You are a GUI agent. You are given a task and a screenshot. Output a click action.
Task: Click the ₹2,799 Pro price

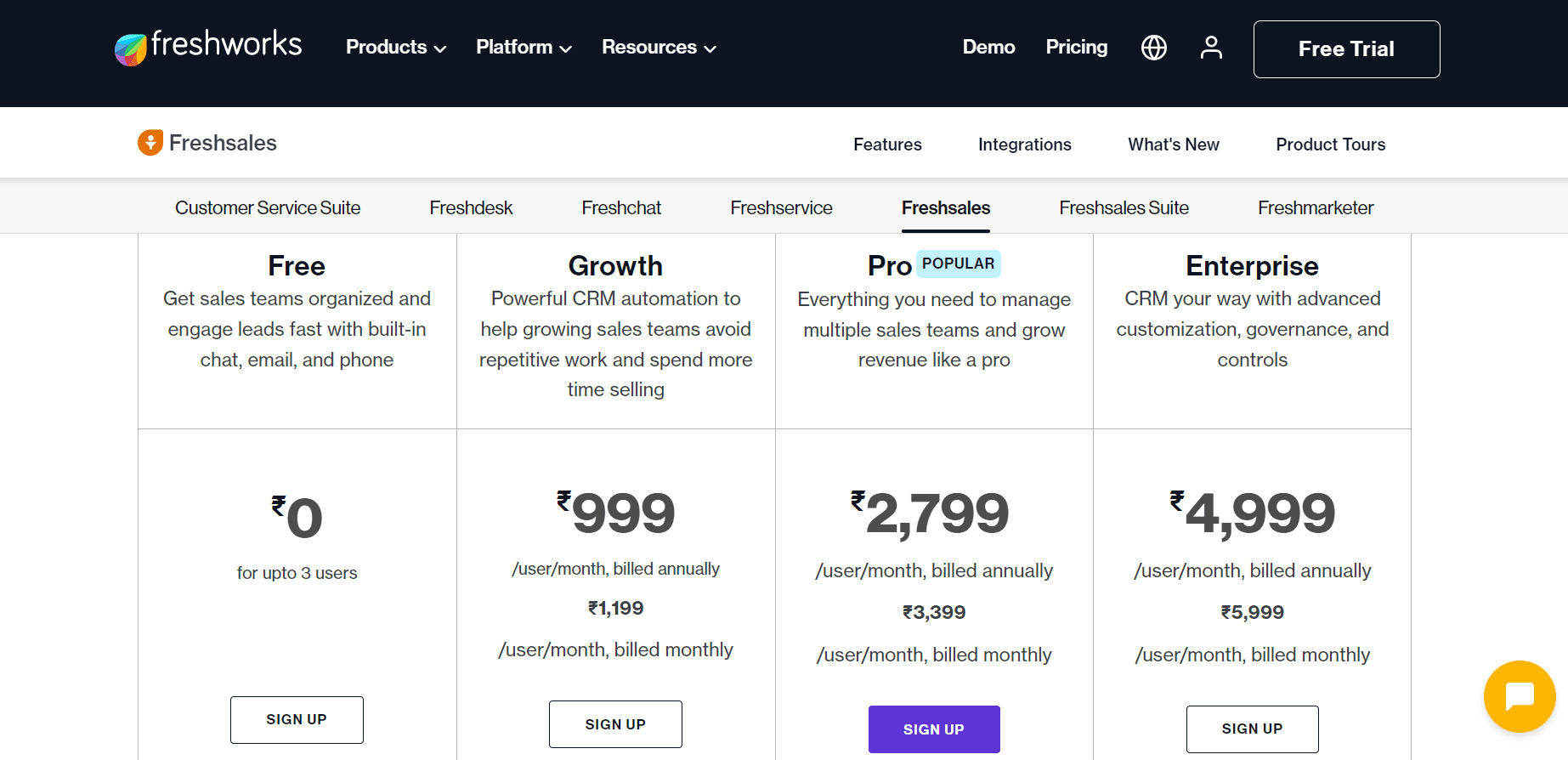tap(930, 513)
